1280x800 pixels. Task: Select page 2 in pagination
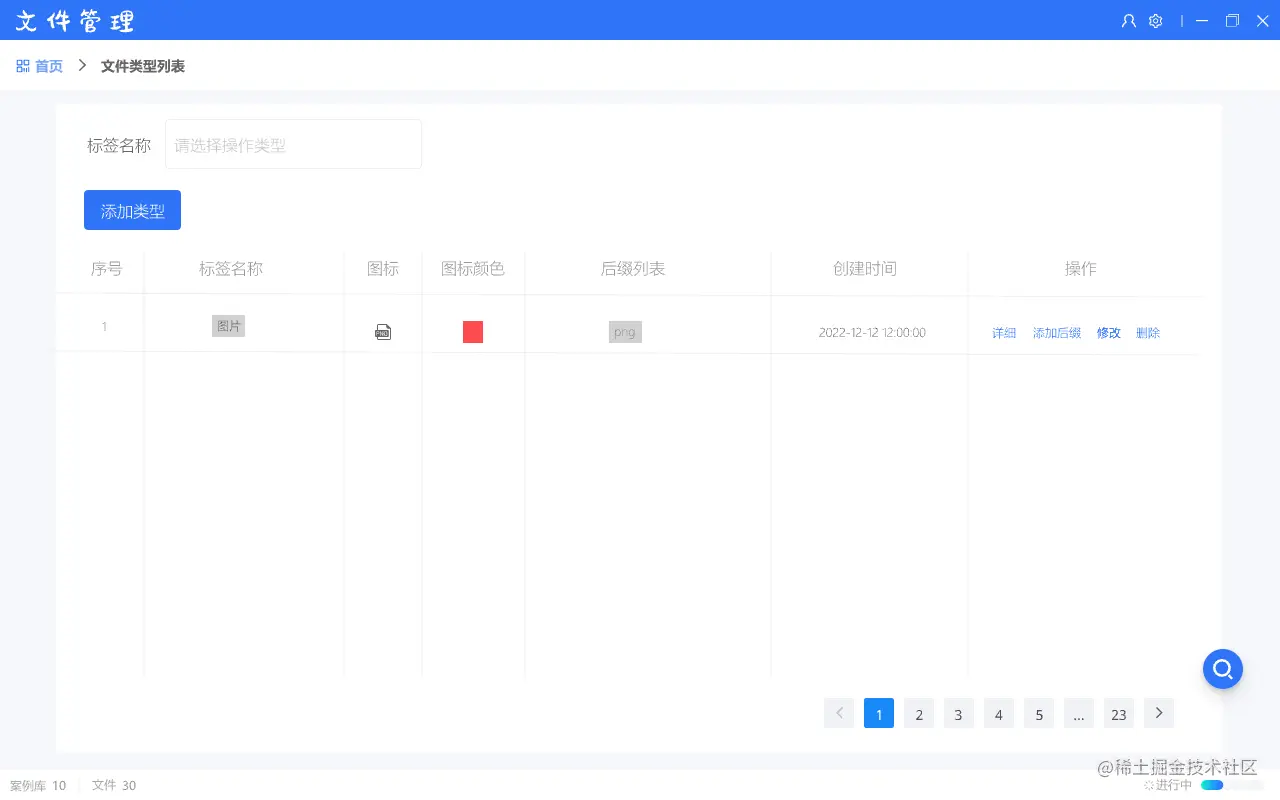919,713
